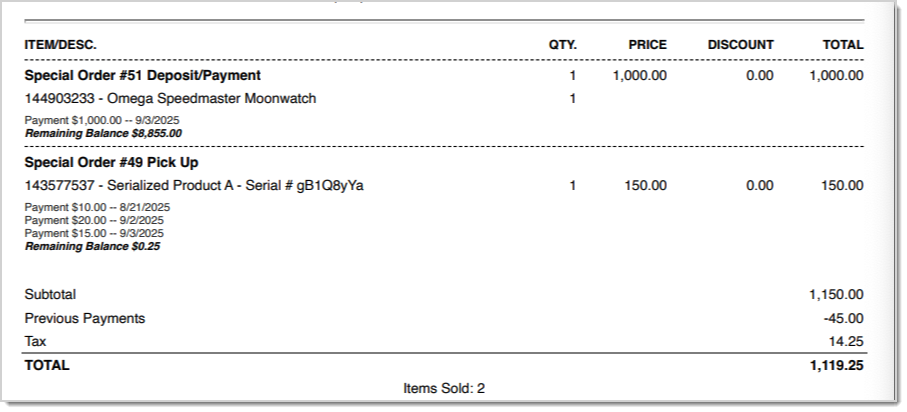The width and height of the screenshot is (907, 412).
Task: Click the Payment $10.00 dated 8/21/2025
Action: 97,208
